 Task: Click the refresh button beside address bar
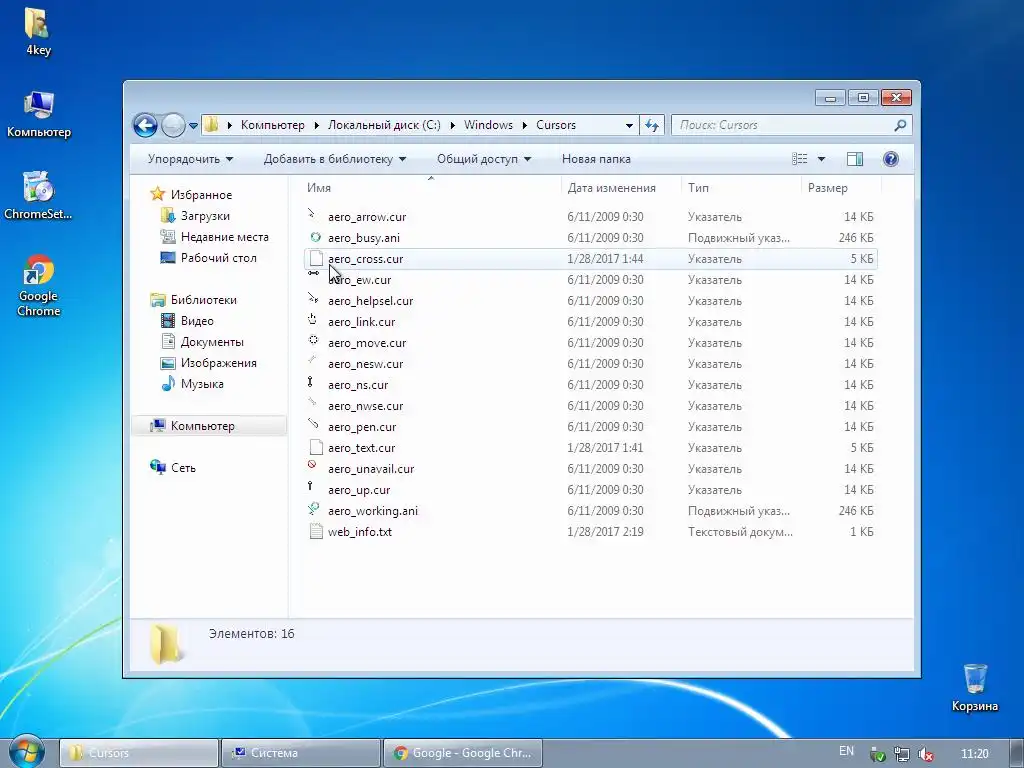[x=652, y=125]
